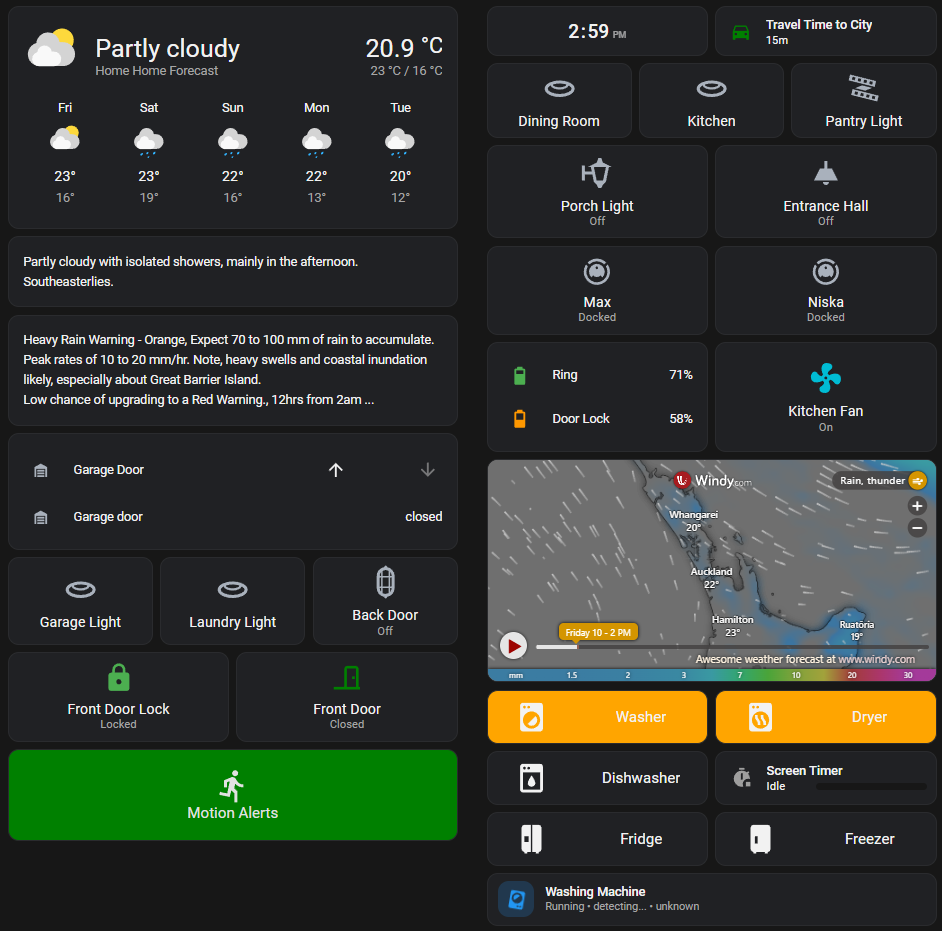Toggle the Pantry Light
Screen dimensions: 942x931
pos(863,101)
